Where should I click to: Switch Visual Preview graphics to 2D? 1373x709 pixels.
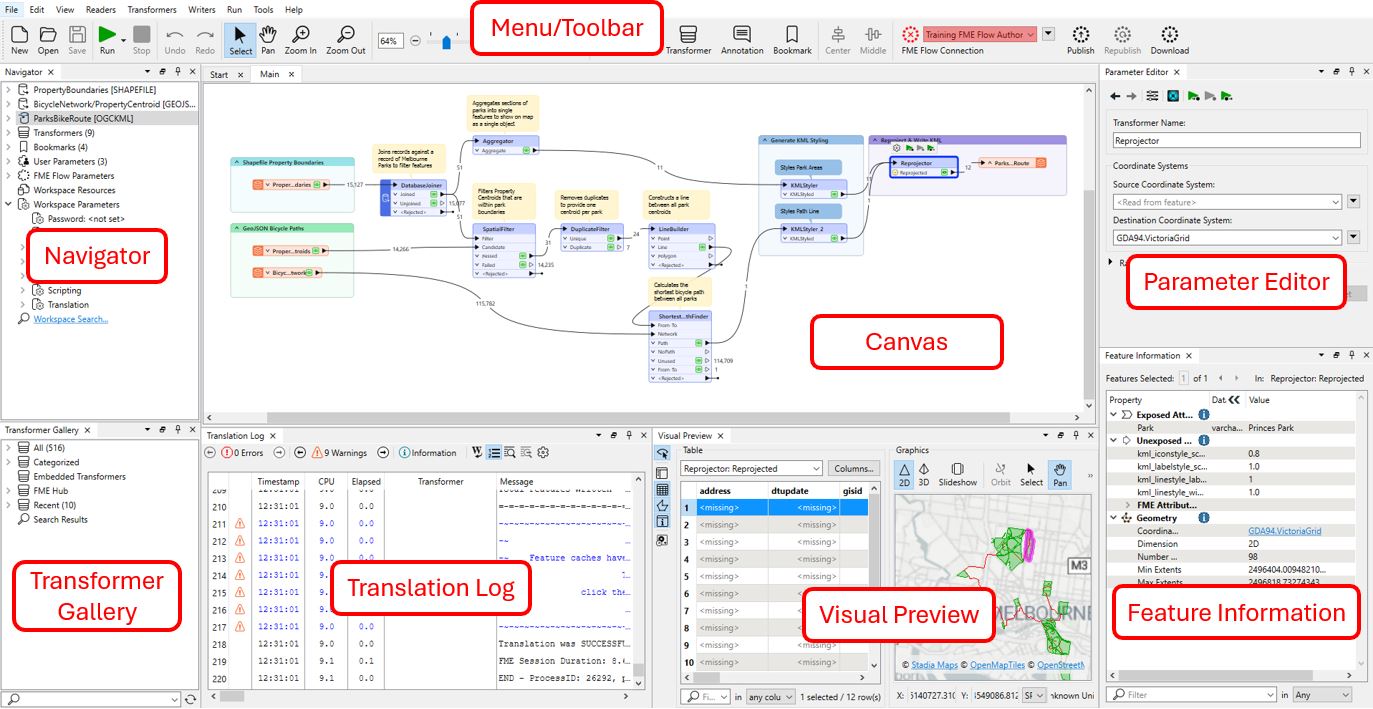tap(904, 475)
